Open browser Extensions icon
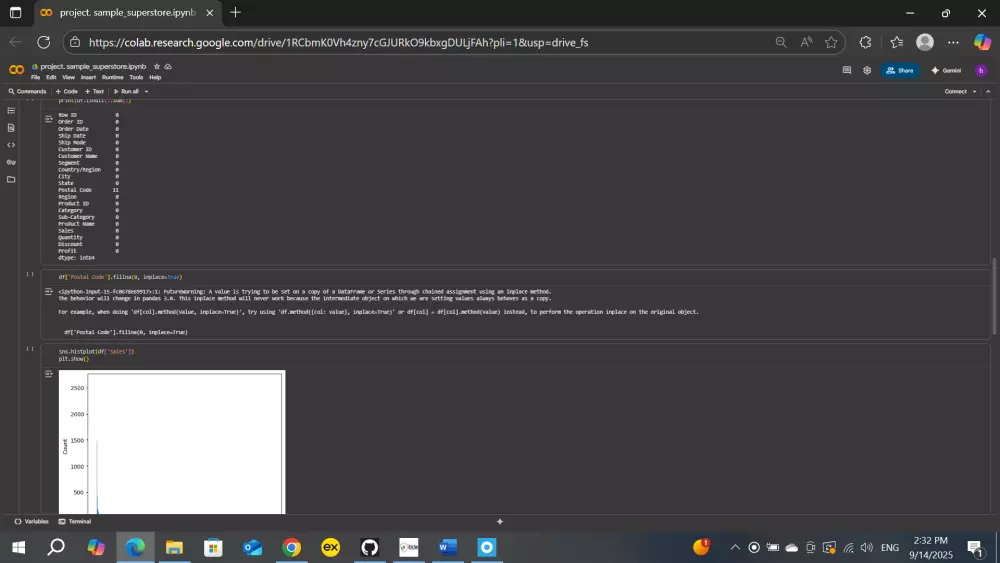The width and height of the screenshot is (1000, 563). [x=865, y=42]
